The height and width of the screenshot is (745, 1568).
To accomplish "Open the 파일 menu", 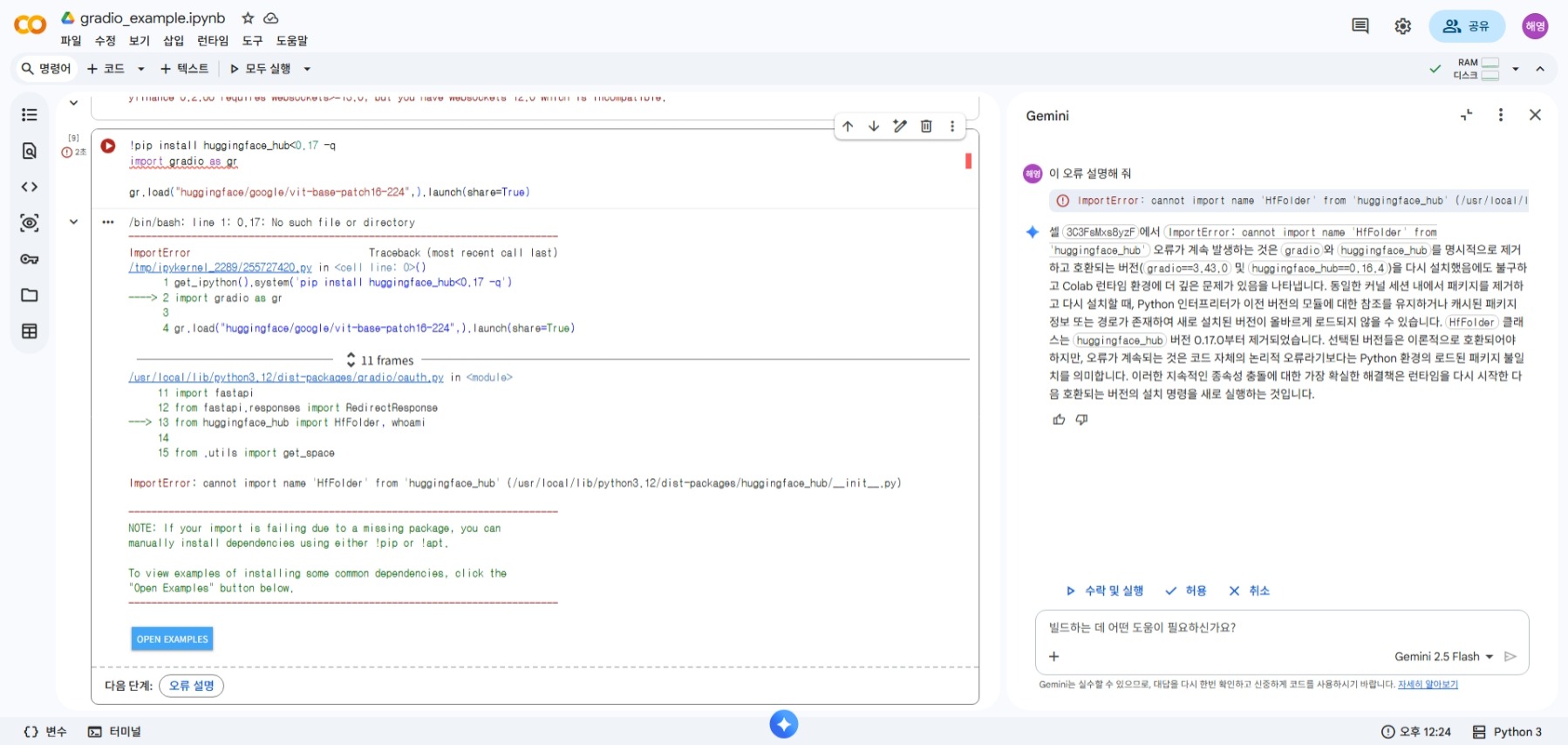I will tap(71, 41).
